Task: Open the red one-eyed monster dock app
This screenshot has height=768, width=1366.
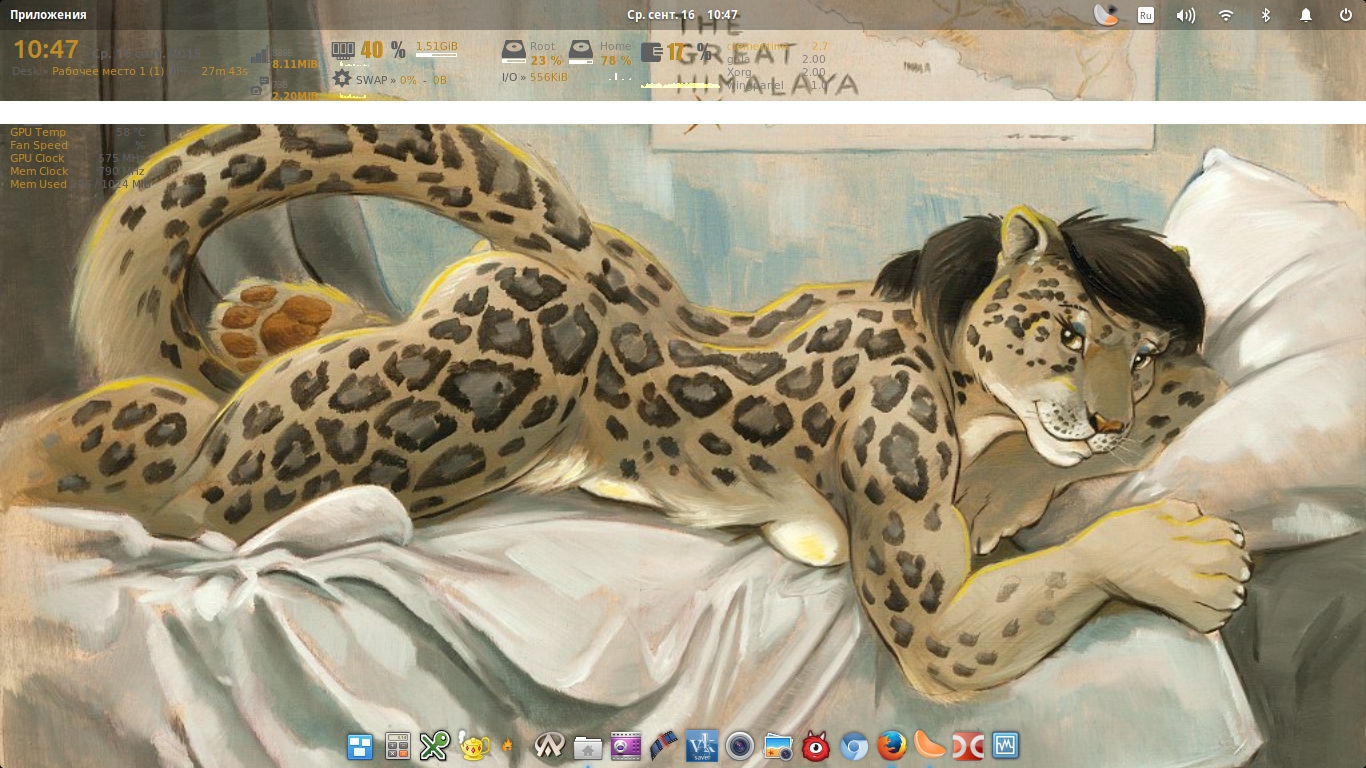Action: [x=815, y=746]
